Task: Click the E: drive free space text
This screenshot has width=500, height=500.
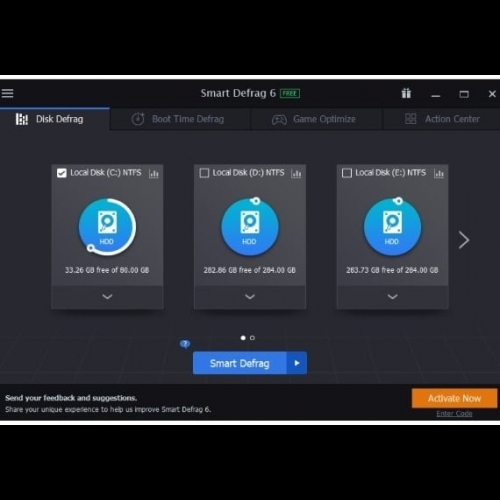Action: [x=392, y=270]
